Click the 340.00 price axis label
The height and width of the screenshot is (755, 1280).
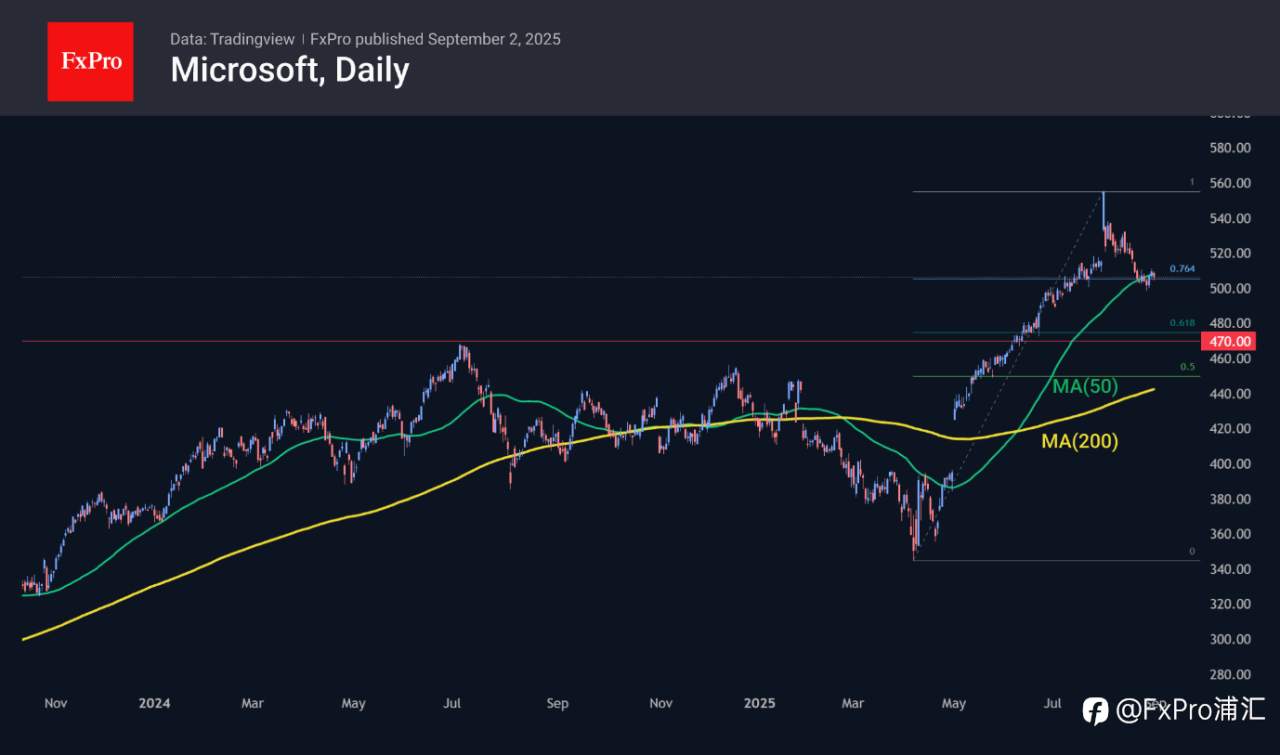[1230, 569]
